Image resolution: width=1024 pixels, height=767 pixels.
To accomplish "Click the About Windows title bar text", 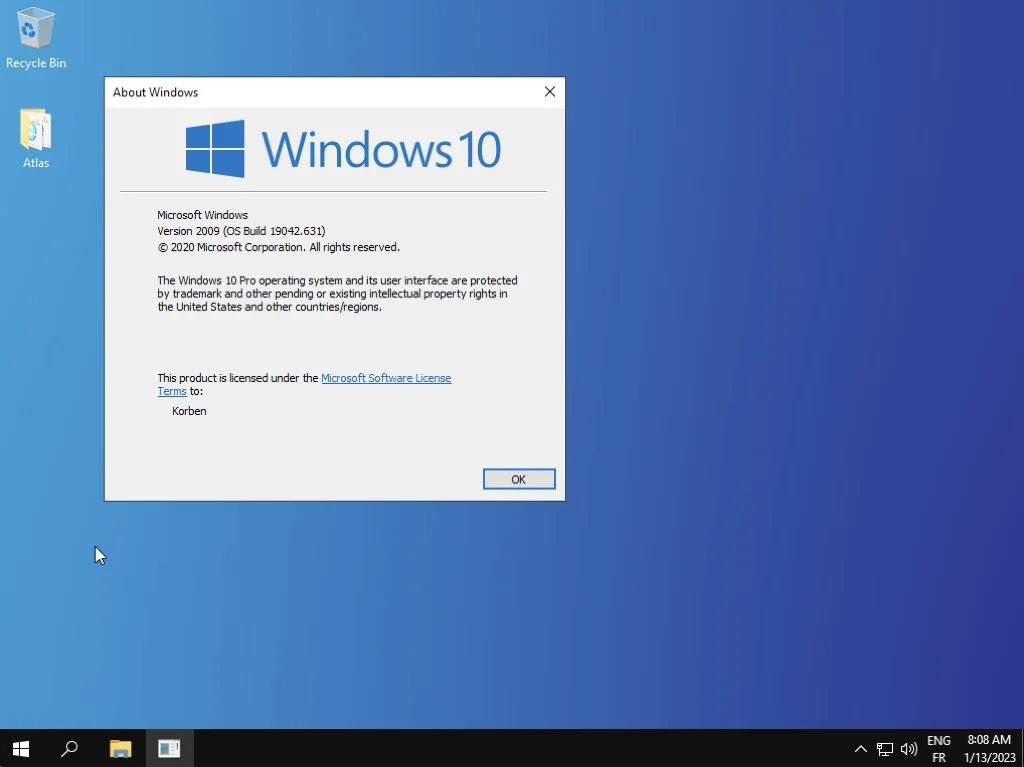I will pyautogui.click(x=155, y=92).
